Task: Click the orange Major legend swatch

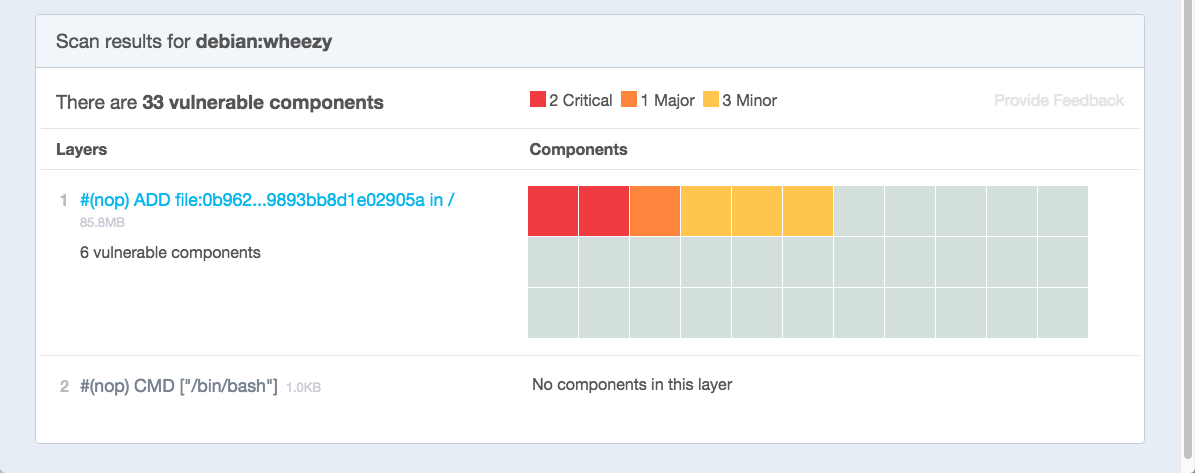Action: [629, 100]
